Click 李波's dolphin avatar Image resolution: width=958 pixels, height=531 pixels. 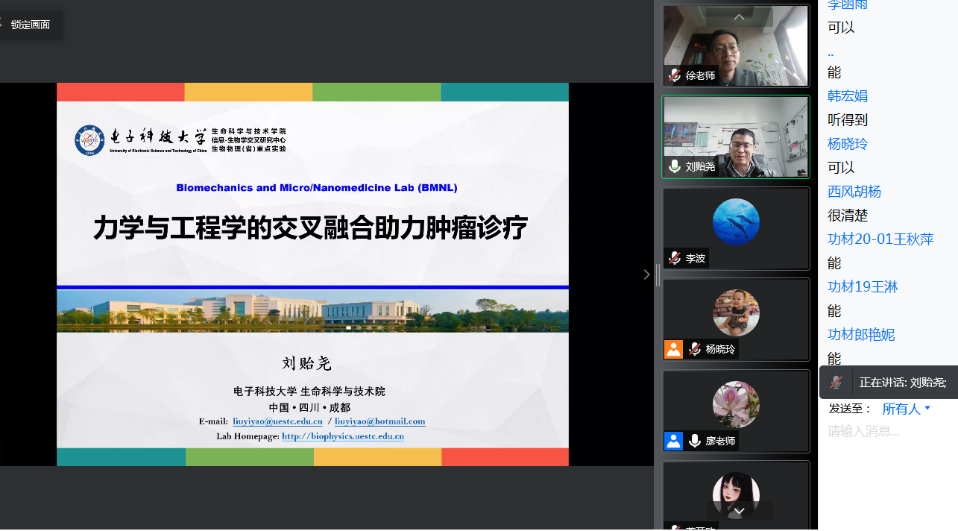point(735,221)
